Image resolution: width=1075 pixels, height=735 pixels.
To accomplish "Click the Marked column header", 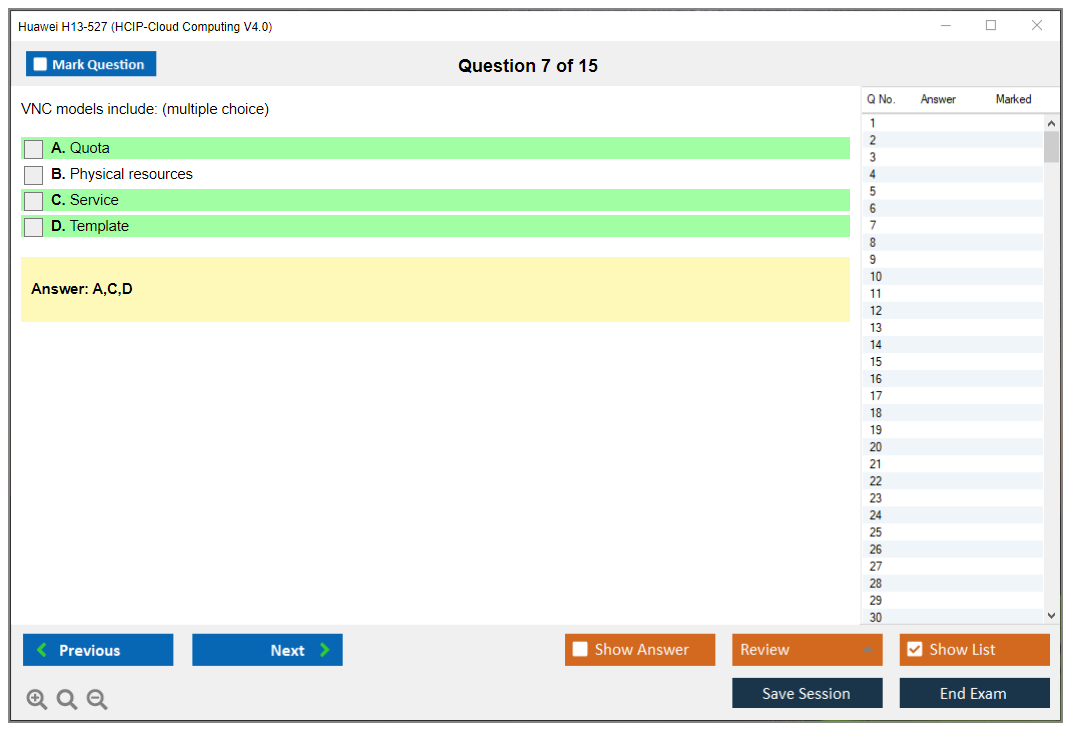I will pos(1013,99).
